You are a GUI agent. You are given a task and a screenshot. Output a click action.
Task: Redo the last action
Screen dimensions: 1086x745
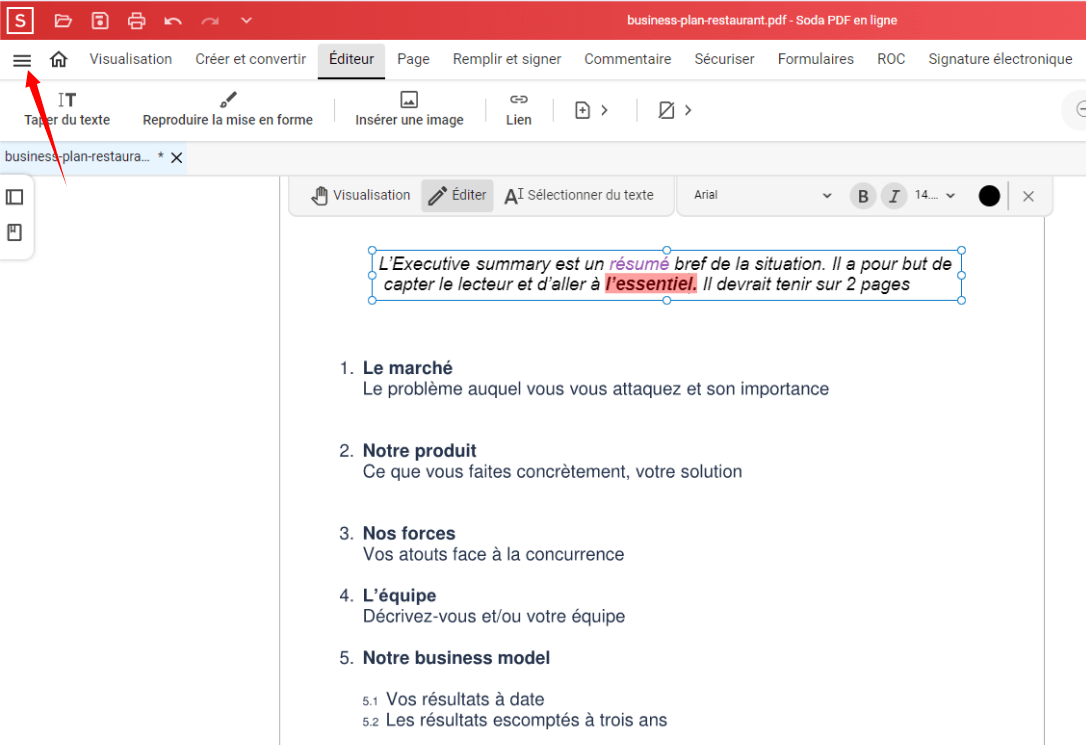point(210,21)
